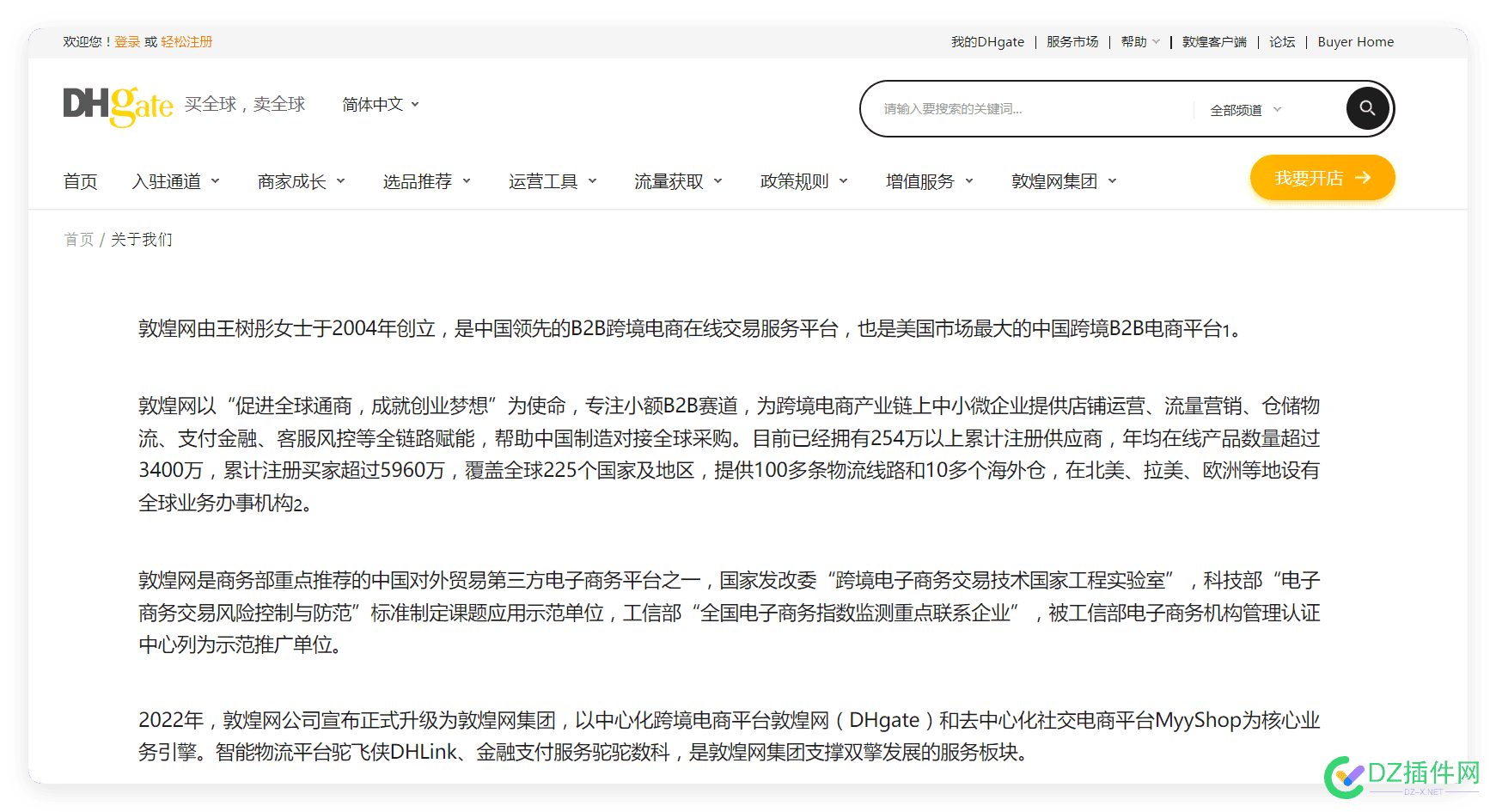Image resolution: width=1496 pixels, height=812 pixels.
Task: Expand the 选品推荐 menu chevron
Action: (x=467, y=181)
